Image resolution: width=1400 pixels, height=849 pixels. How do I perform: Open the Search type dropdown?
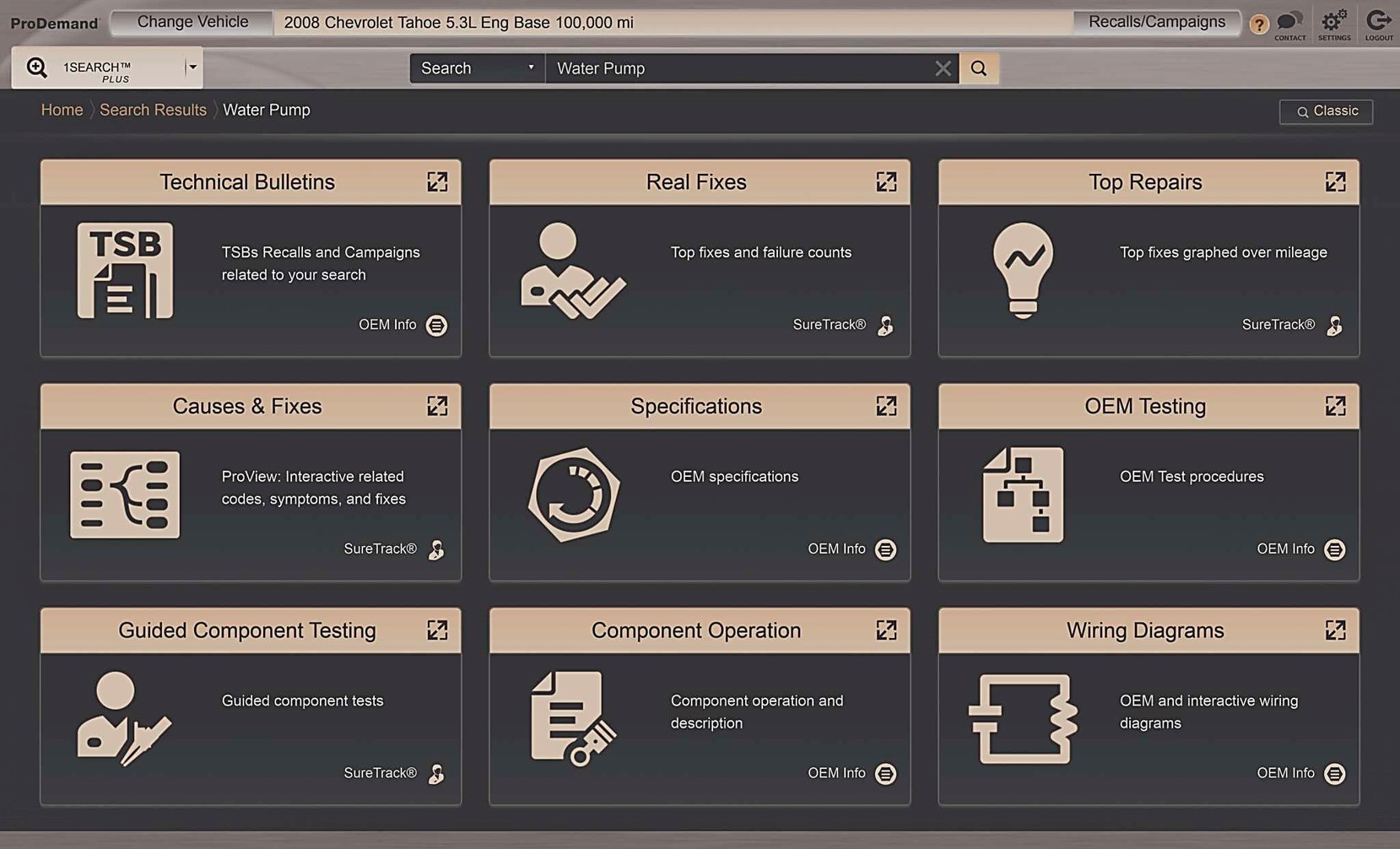tap(477, 68)
